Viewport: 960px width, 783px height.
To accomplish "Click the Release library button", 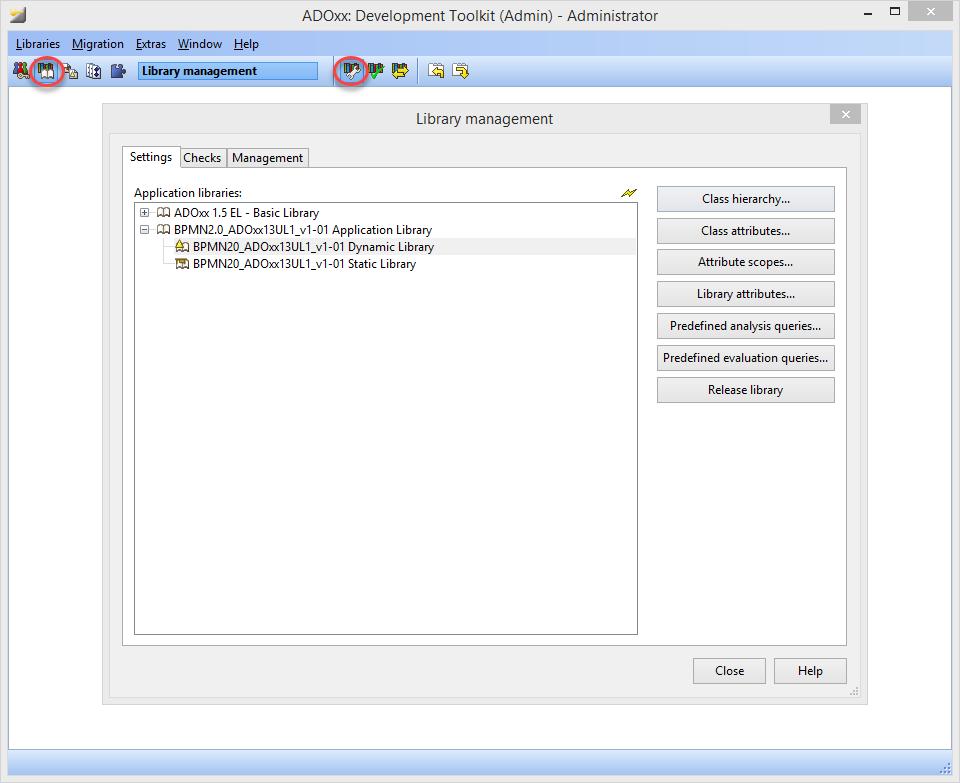I will coord(746,390).
